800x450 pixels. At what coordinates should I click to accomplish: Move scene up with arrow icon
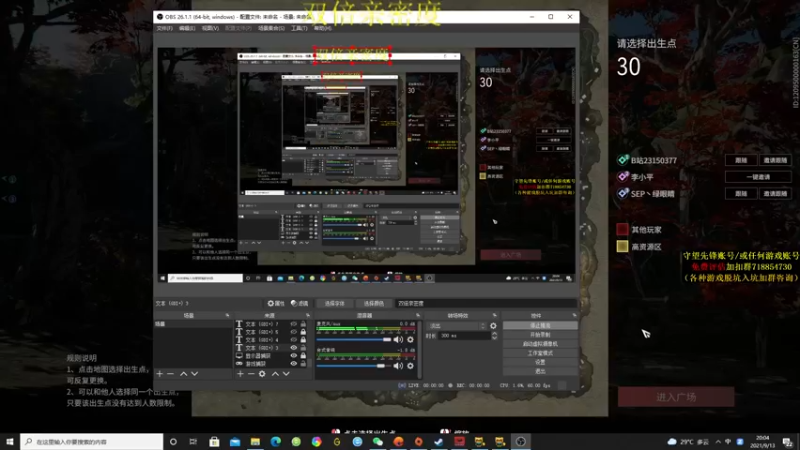coord(183,374)
